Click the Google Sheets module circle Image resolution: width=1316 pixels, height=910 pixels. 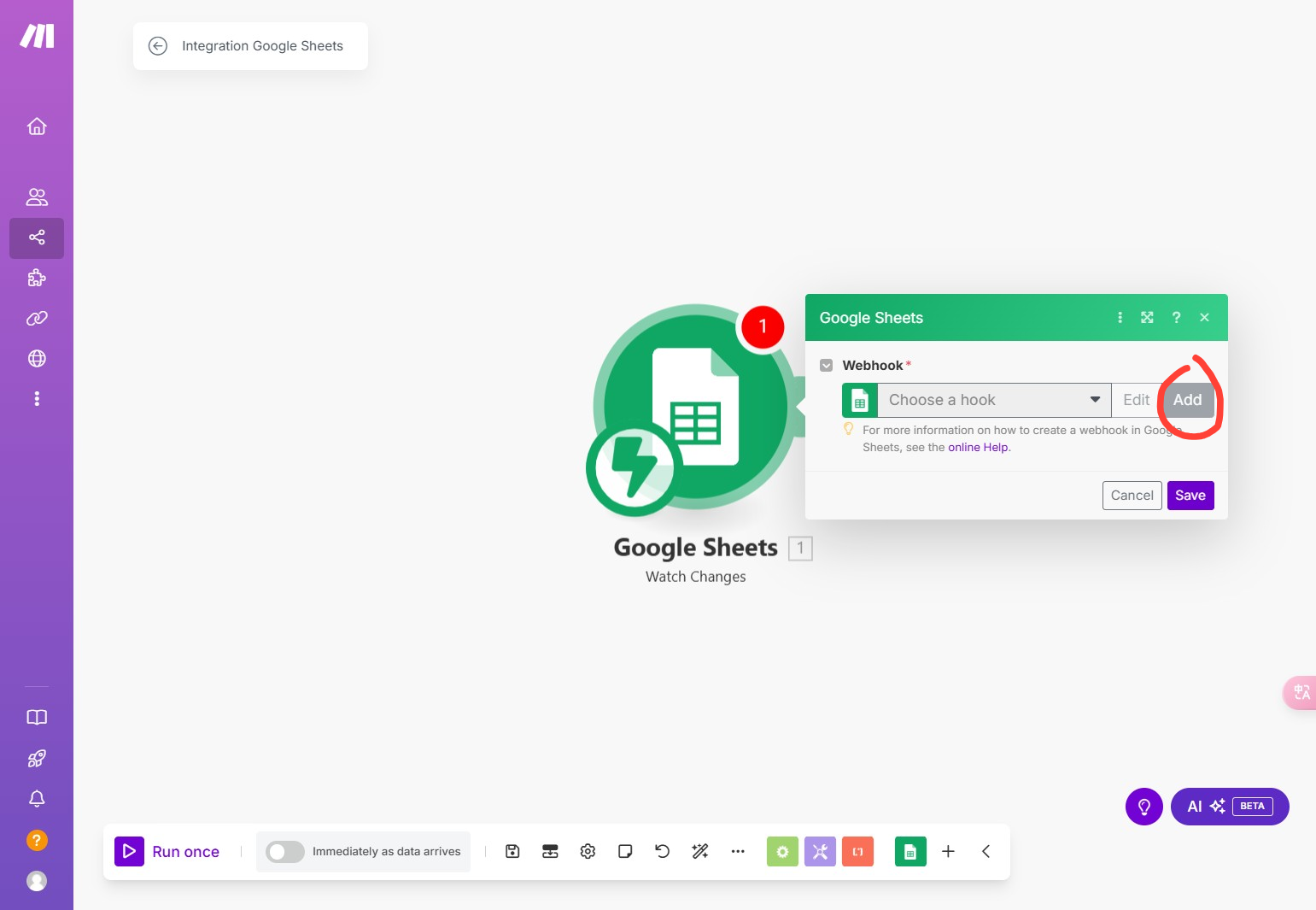point(697,407)
